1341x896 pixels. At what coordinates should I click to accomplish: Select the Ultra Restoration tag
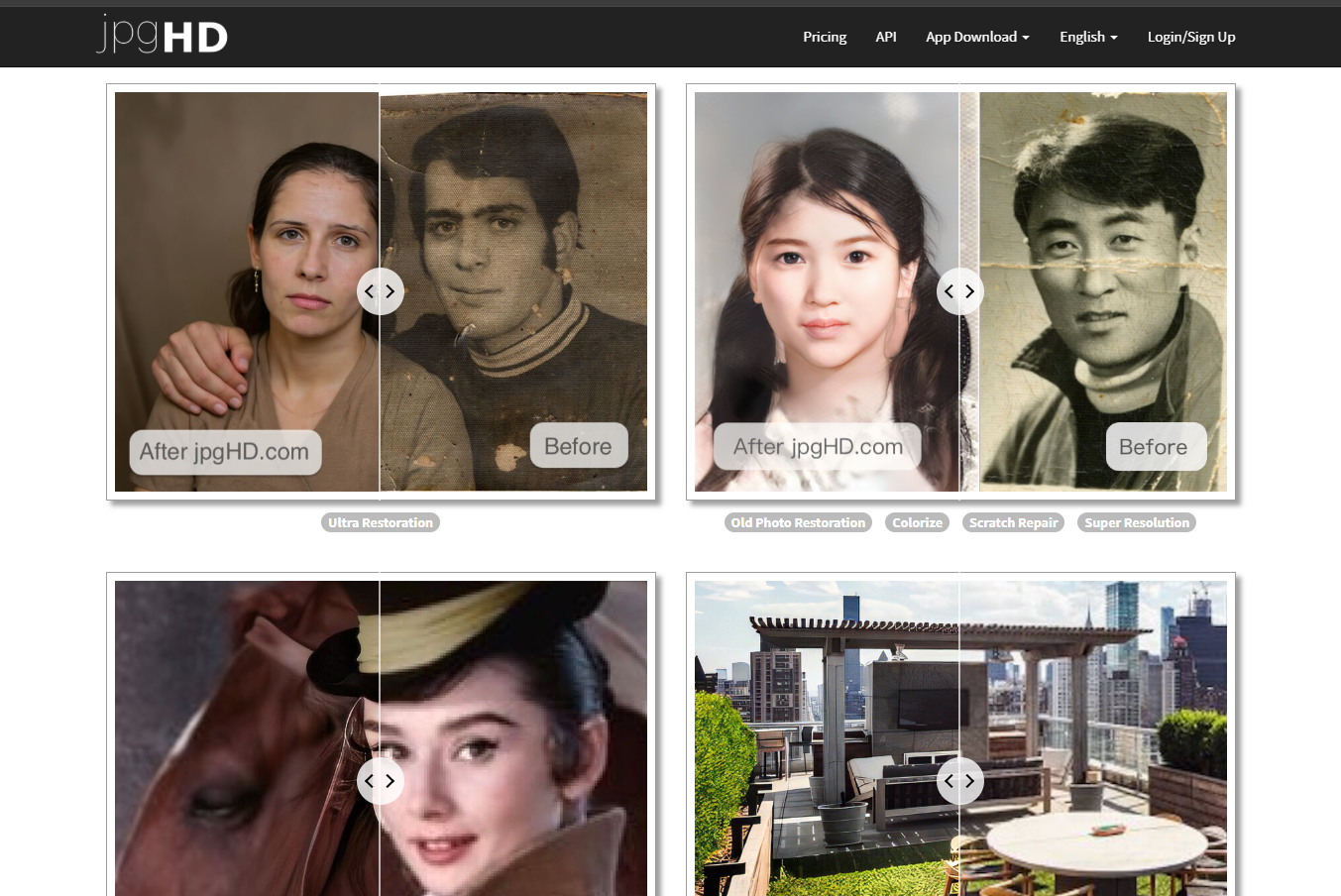[x=381, y=522]
